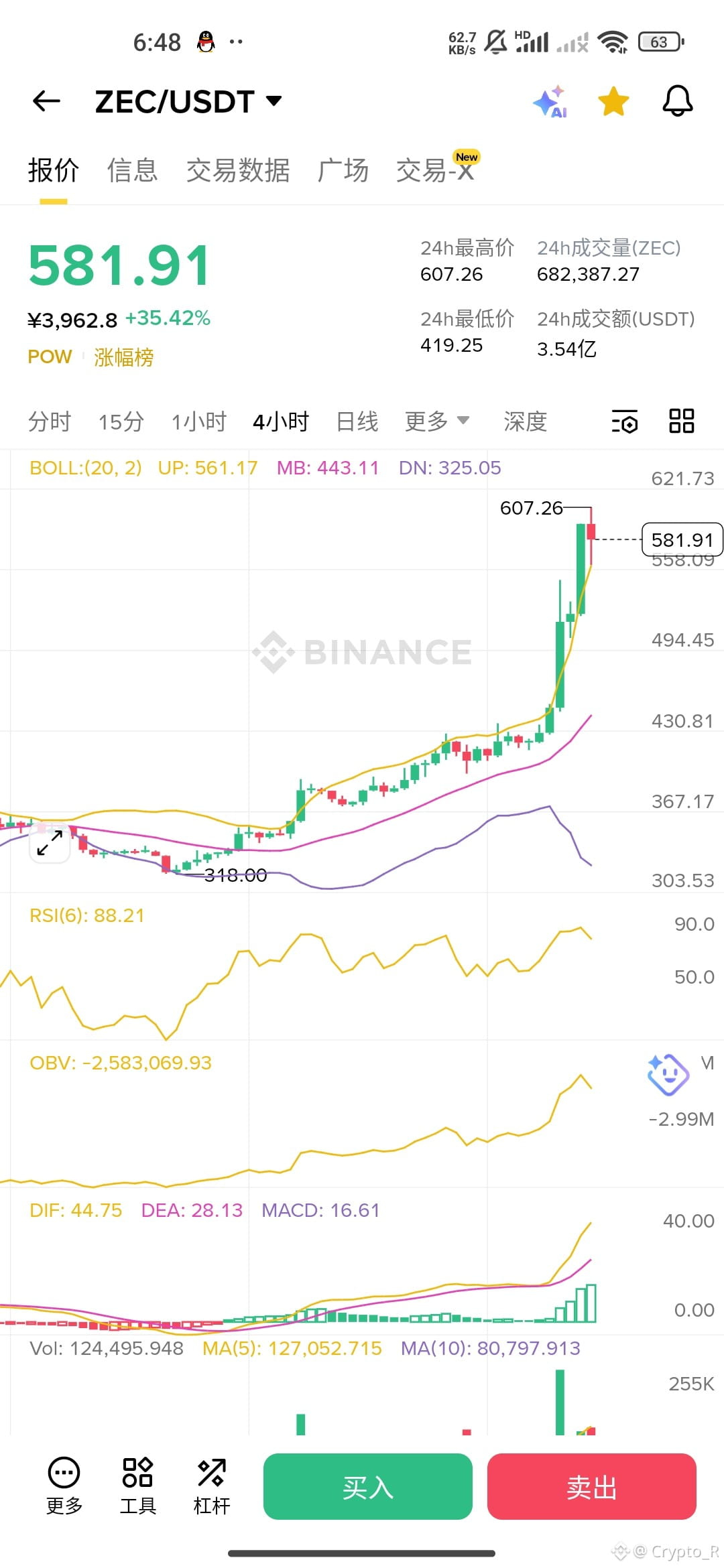Screen dimensions: 724x1568
Task: Expand the 更多 intervals dropdown
Action: click(x=437, y=421)
